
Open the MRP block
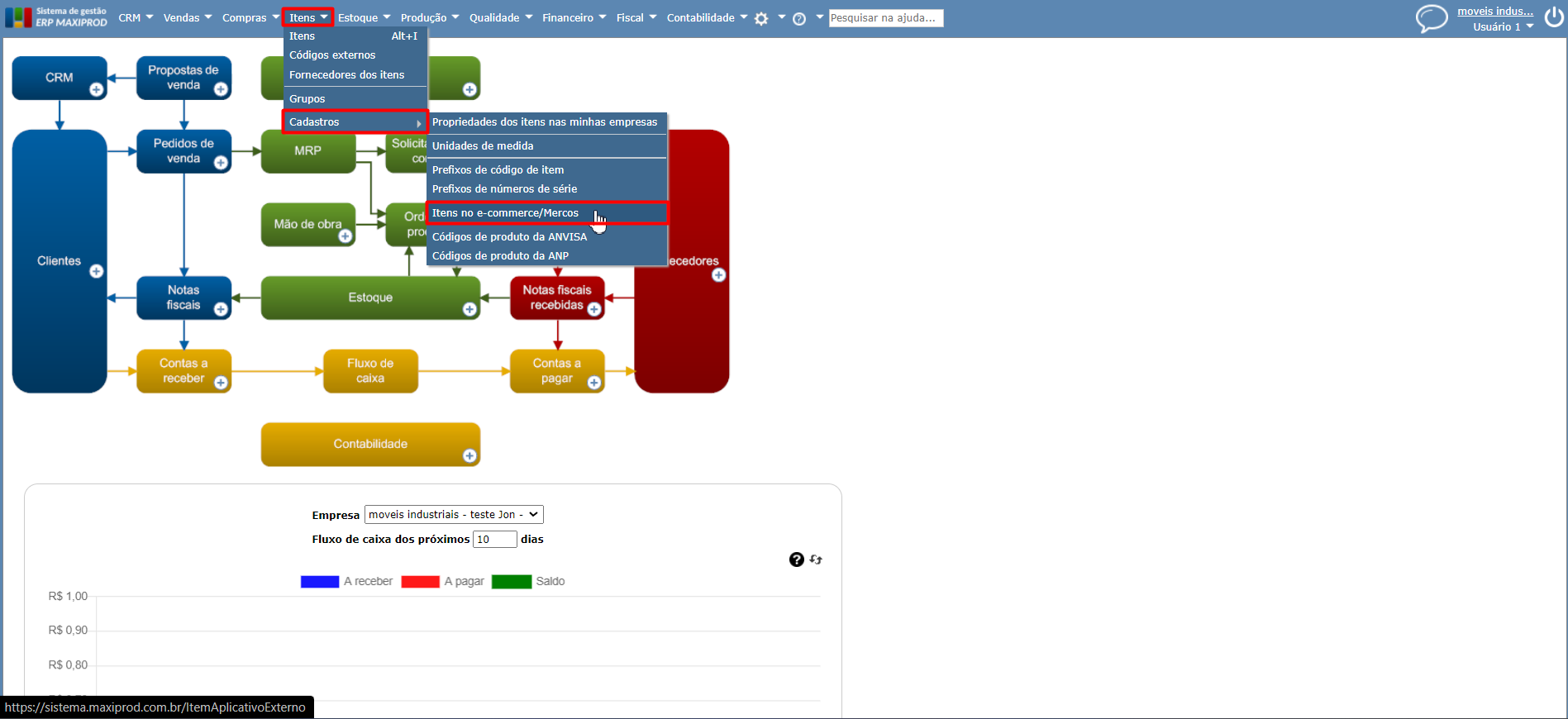tap(308, 151)
